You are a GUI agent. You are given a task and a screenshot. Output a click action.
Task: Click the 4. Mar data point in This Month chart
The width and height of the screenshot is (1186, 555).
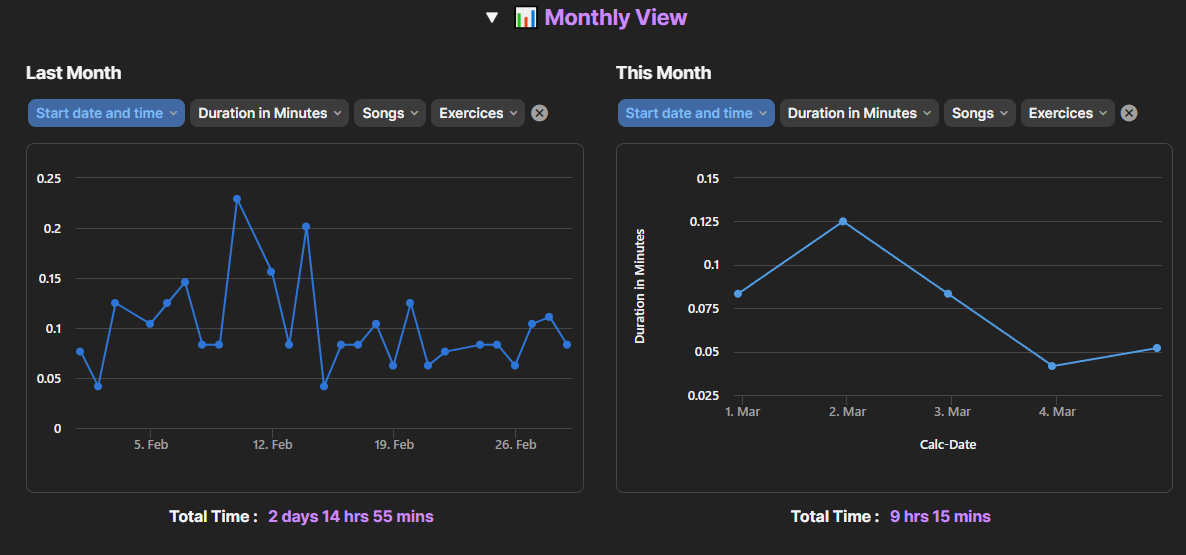pyautogui.click(x=1052, y=366)
